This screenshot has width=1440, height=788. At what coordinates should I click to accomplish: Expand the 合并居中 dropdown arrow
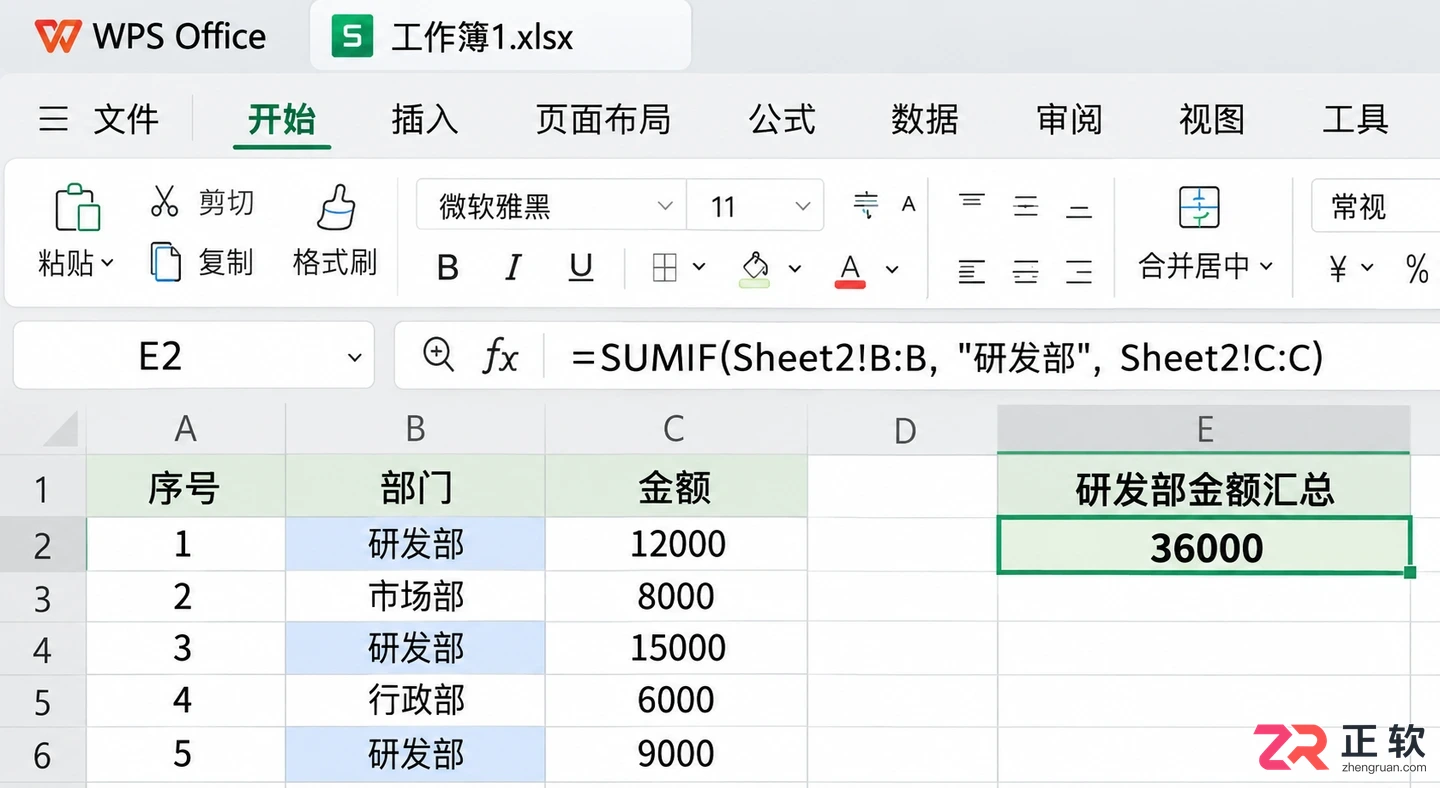(1266, 265)
